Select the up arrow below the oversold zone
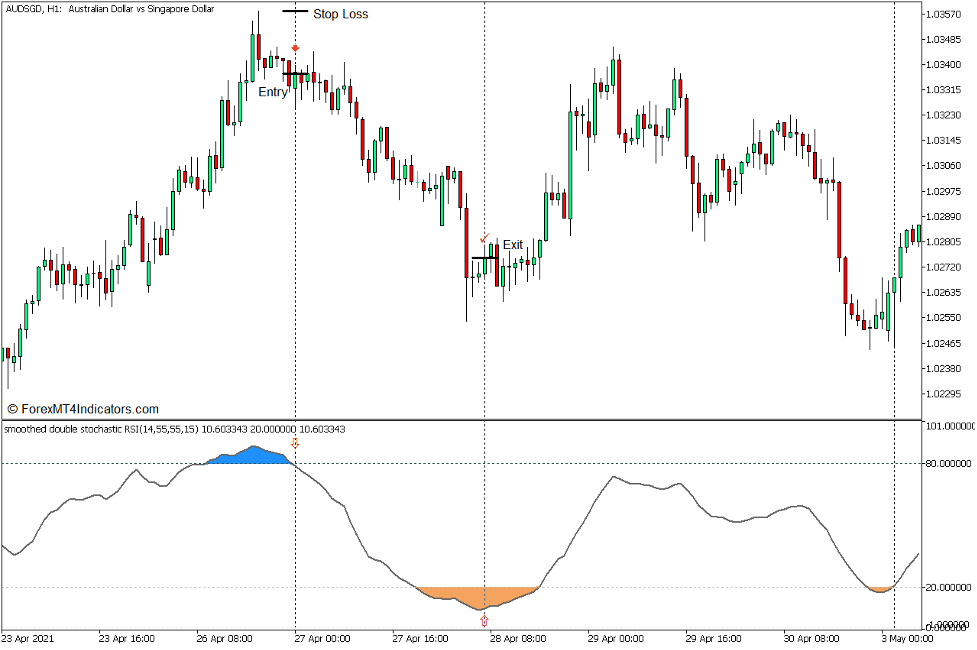Screen dimensions: 977x650 (x=485, y=621)
